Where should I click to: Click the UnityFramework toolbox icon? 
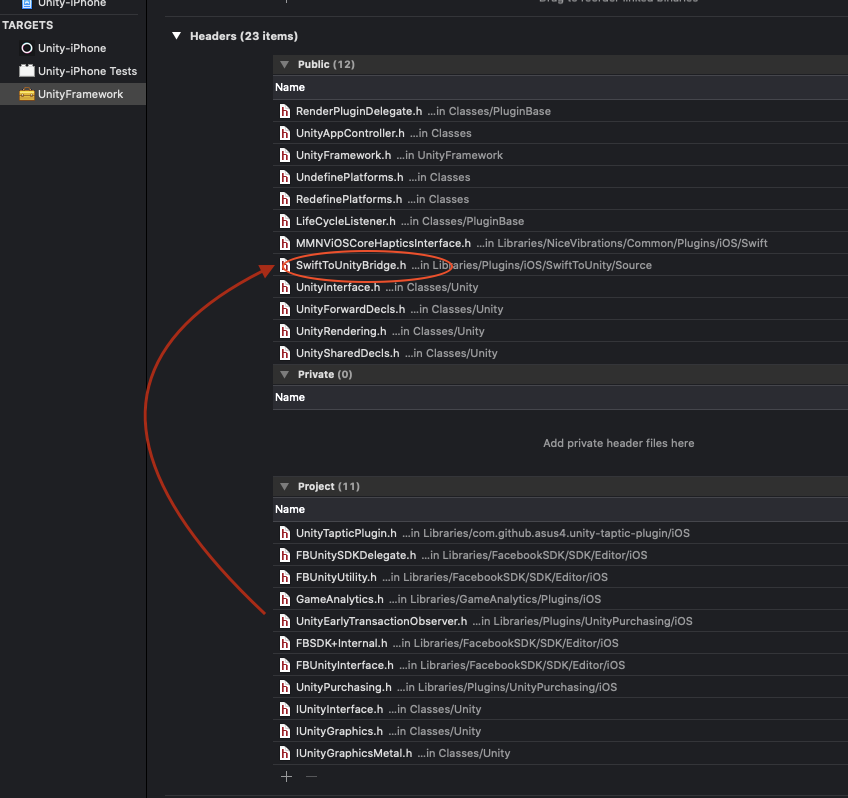[x=26, y=94]
